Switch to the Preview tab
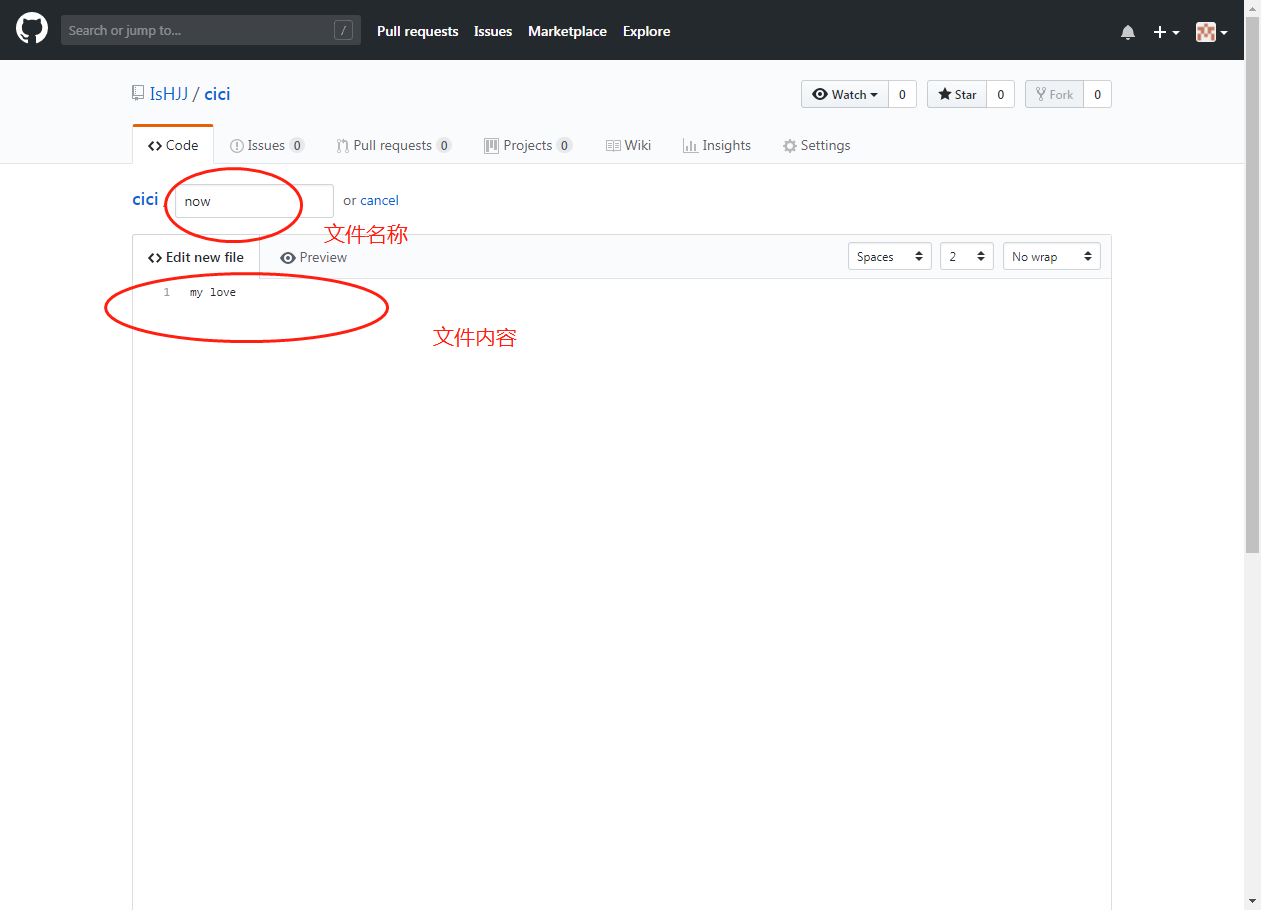The height and width of the screenshot is (910, 1261). click(314, 257)
